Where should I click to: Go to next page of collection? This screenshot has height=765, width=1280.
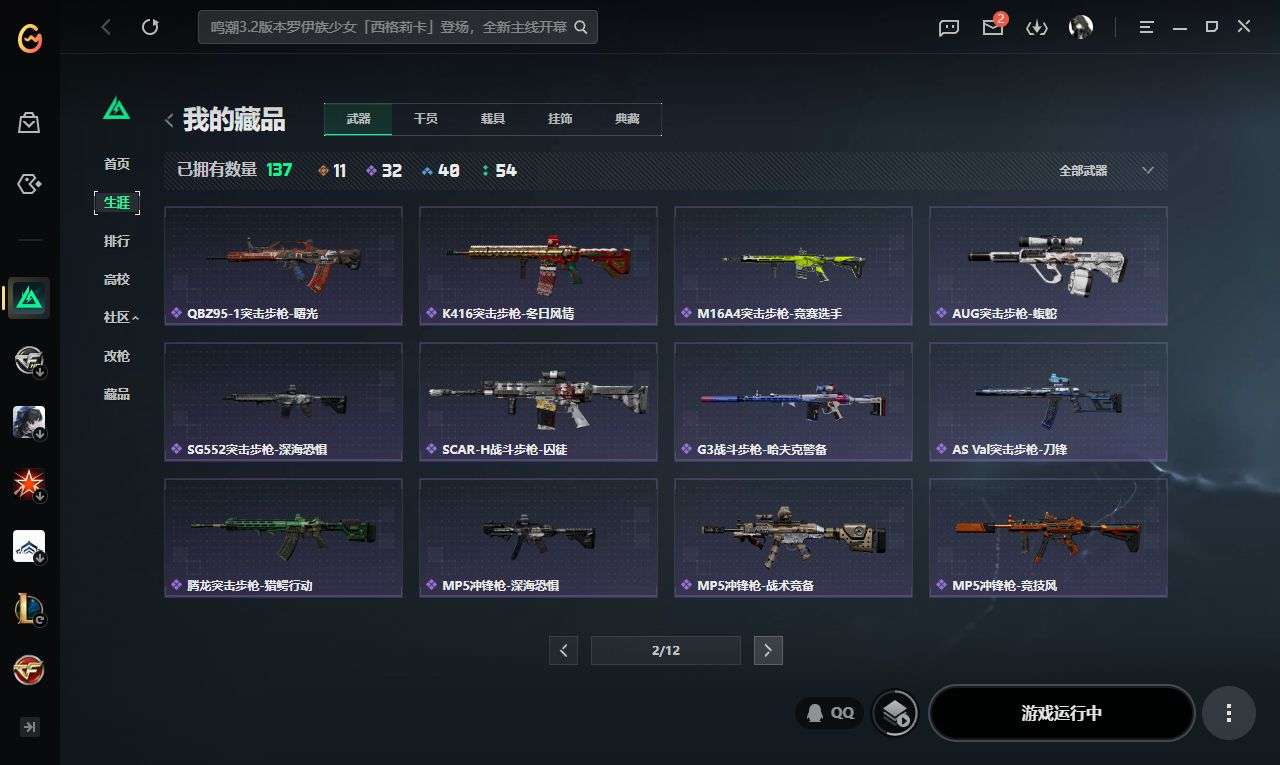(x=768, y=650)
